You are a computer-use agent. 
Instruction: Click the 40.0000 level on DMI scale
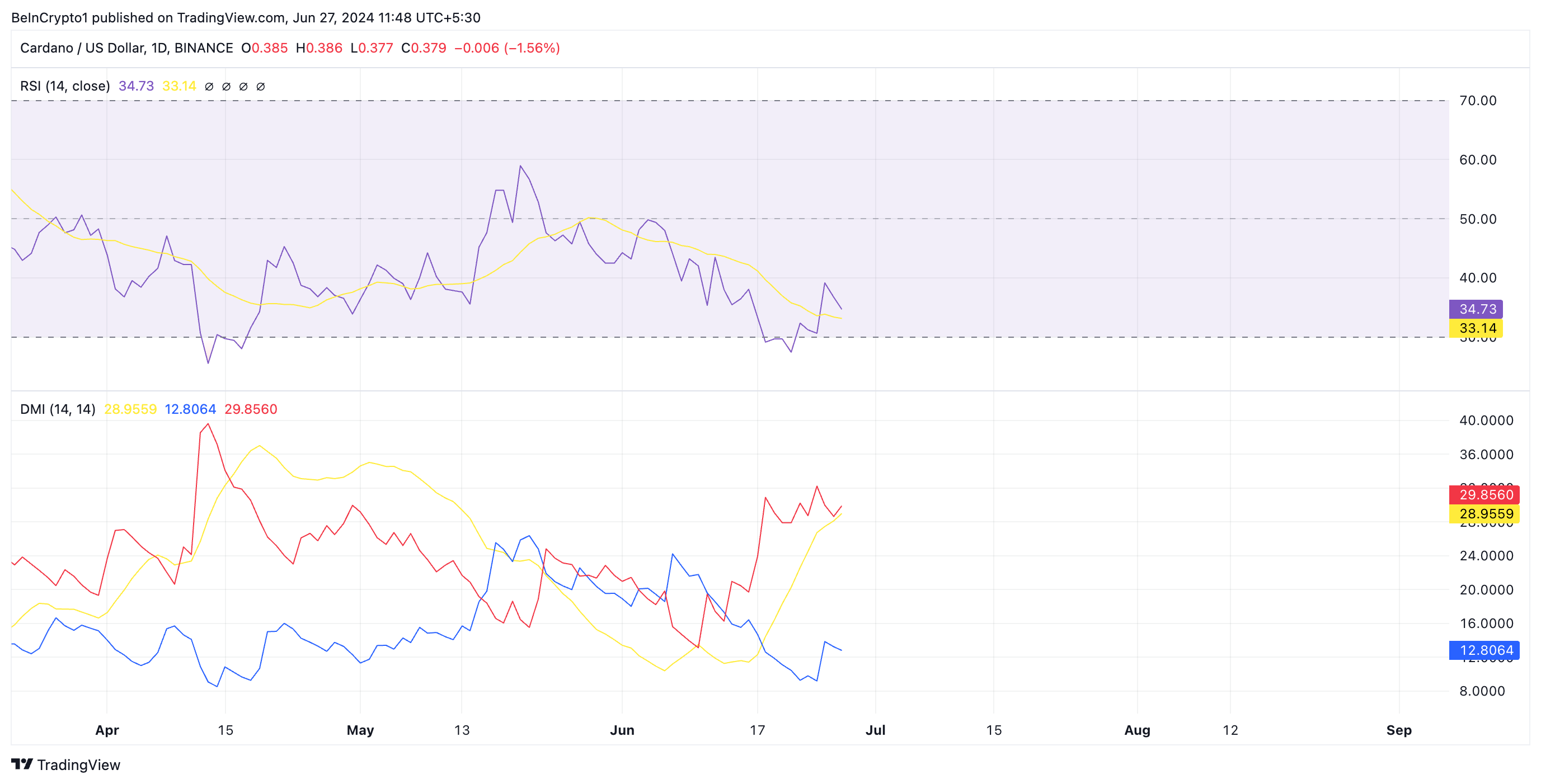point(1486,421)
